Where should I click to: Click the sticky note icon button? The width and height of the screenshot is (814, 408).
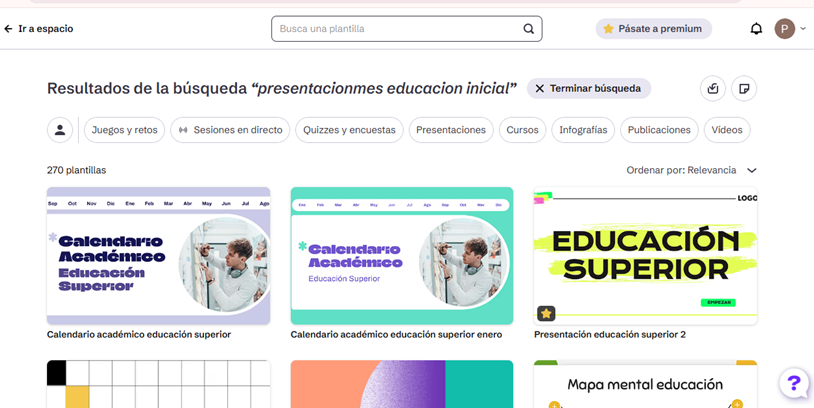click(x=744, y=88)
